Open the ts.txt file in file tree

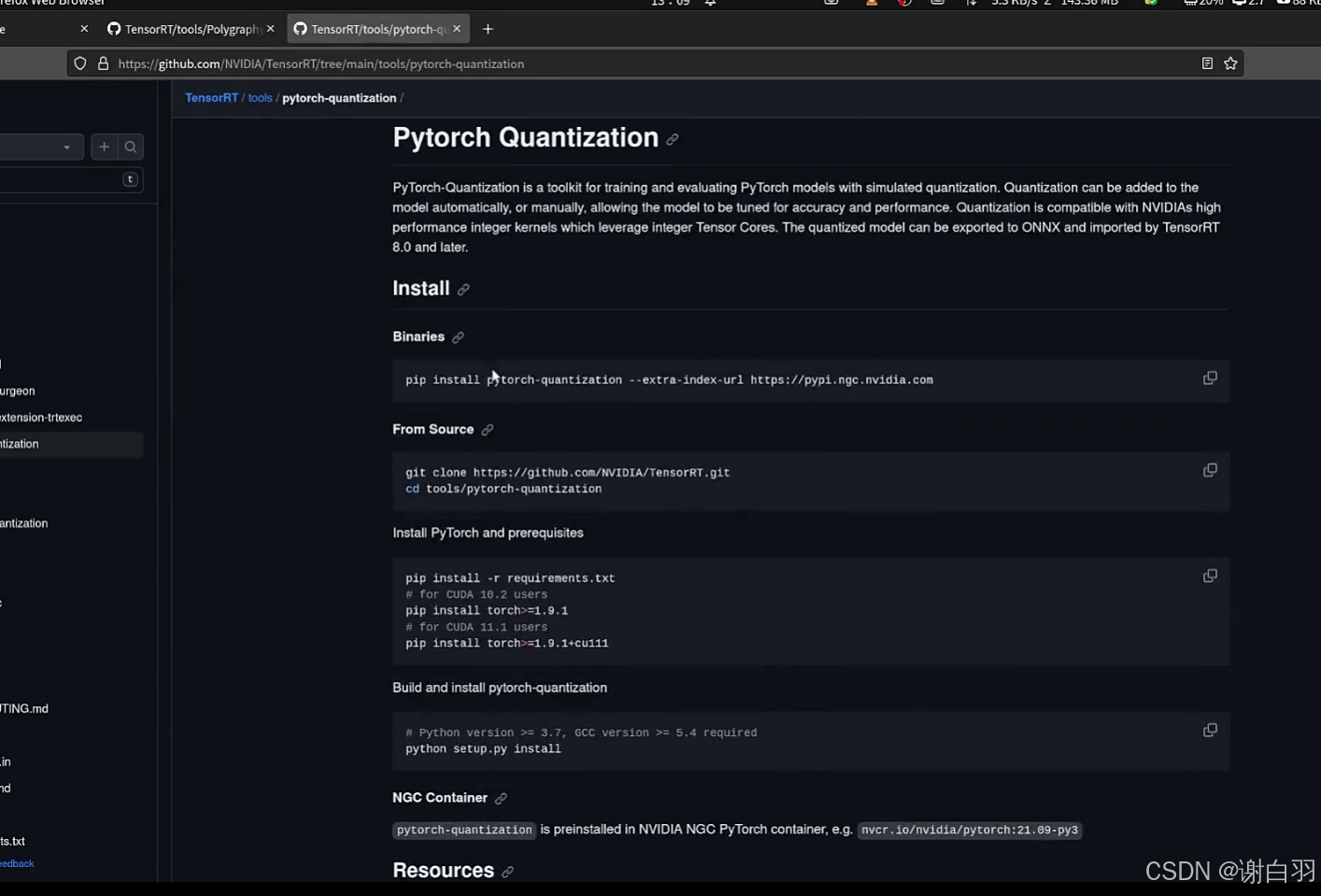pos(13,842)
